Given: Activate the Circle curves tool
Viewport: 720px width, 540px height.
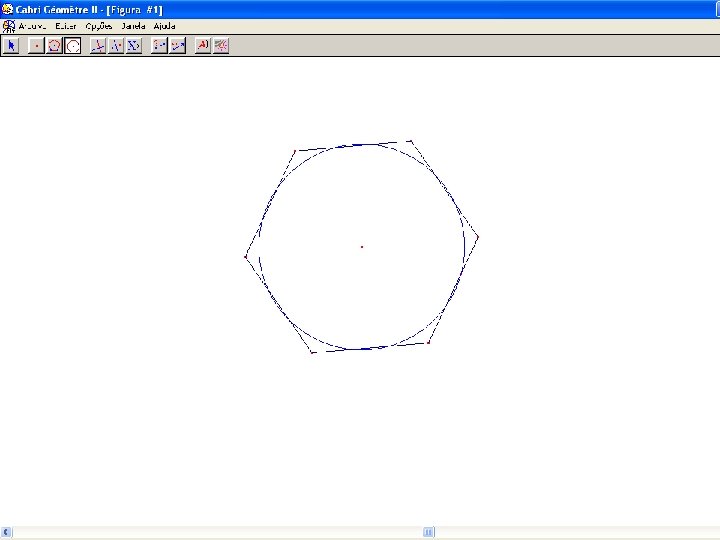Looking at the screenshot, I should [73, 45].
